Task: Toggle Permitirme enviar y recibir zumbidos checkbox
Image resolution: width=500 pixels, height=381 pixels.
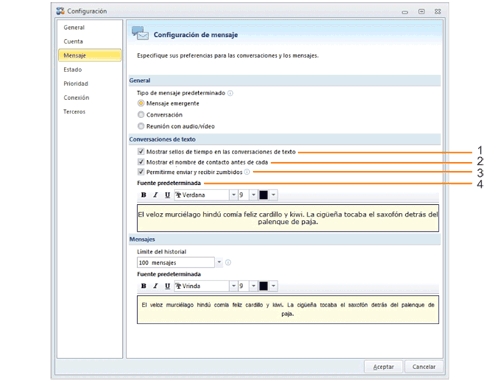Action: [x=141, y=172]
